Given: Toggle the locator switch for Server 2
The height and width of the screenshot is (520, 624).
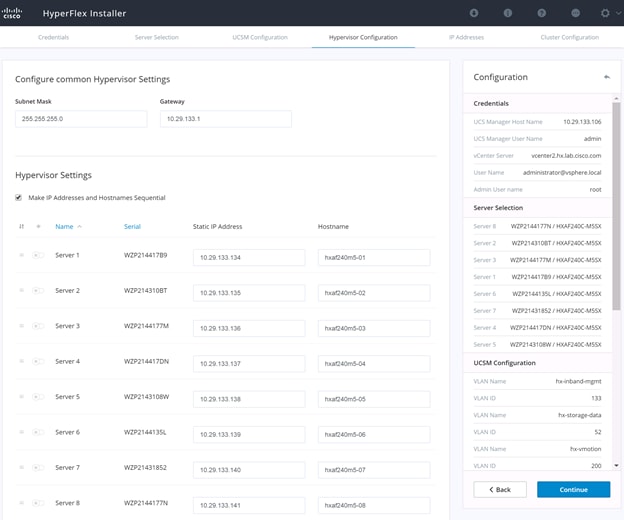Looking at the screenshot, I should click(x=38, y=290).
